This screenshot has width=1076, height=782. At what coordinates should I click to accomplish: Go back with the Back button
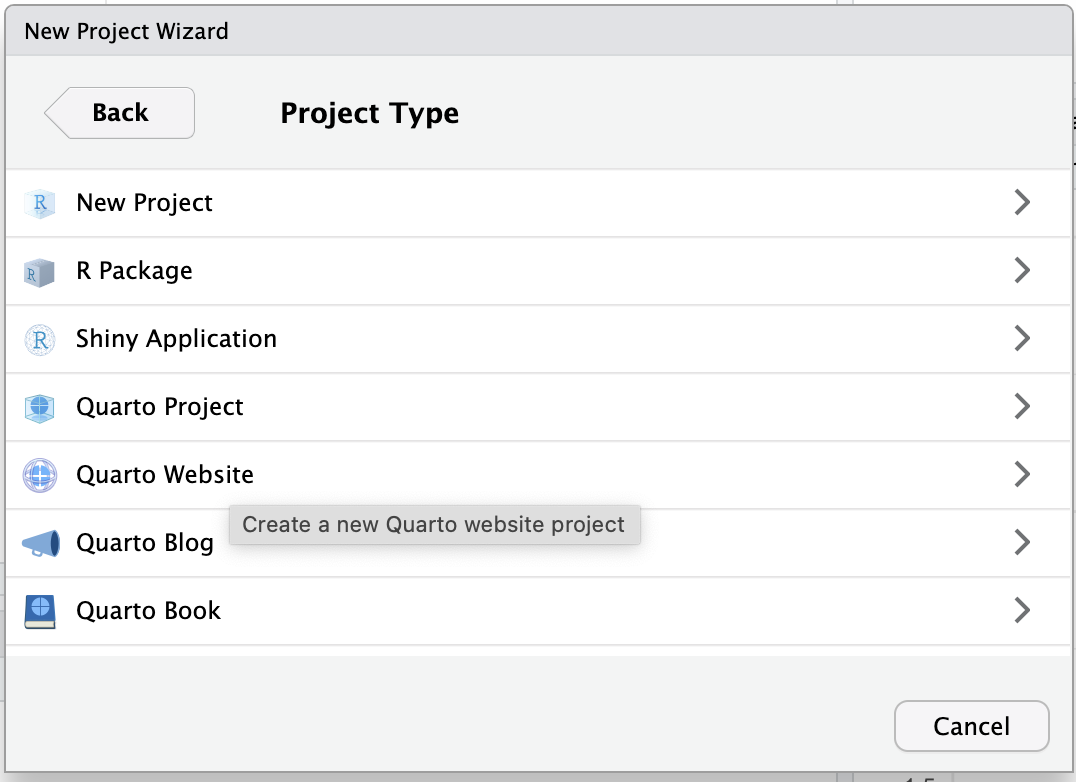[x=120, y=113]
